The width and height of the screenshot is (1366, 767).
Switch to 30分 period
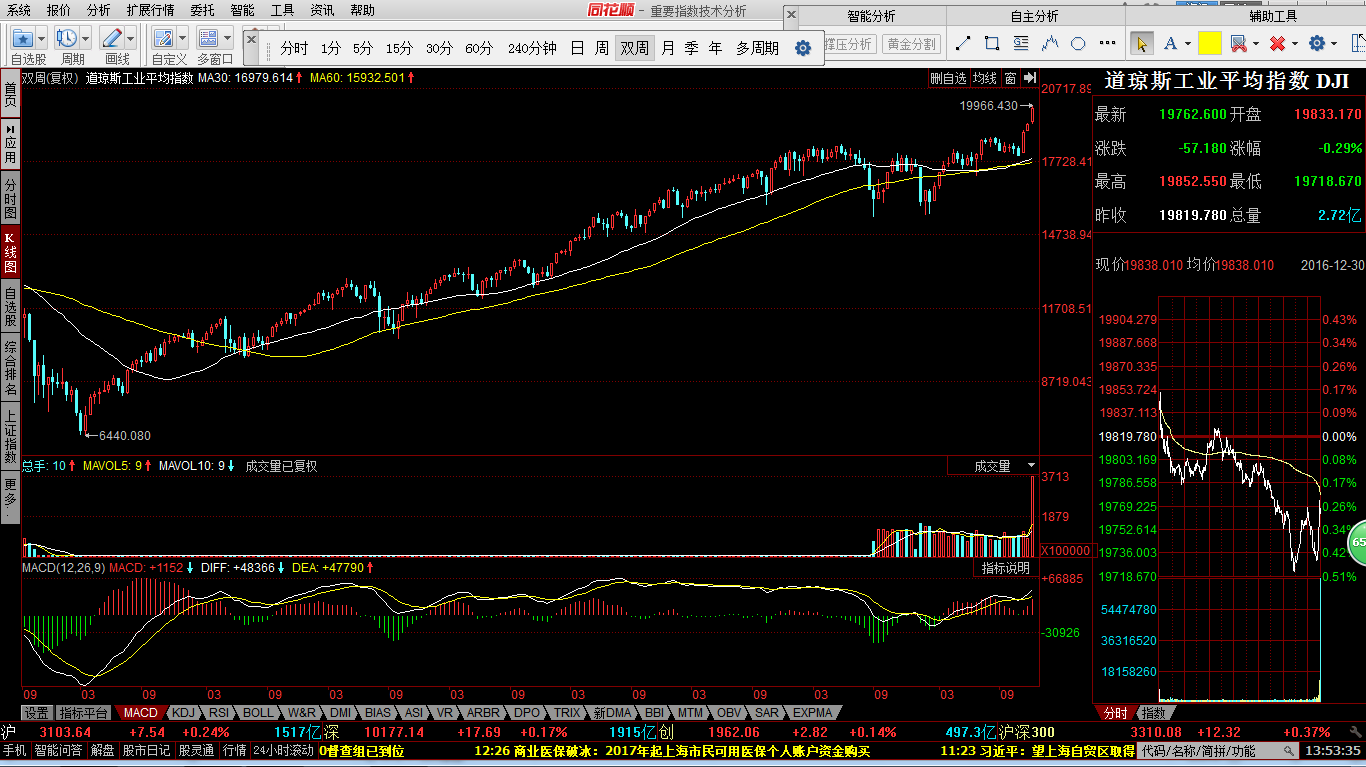439,48
